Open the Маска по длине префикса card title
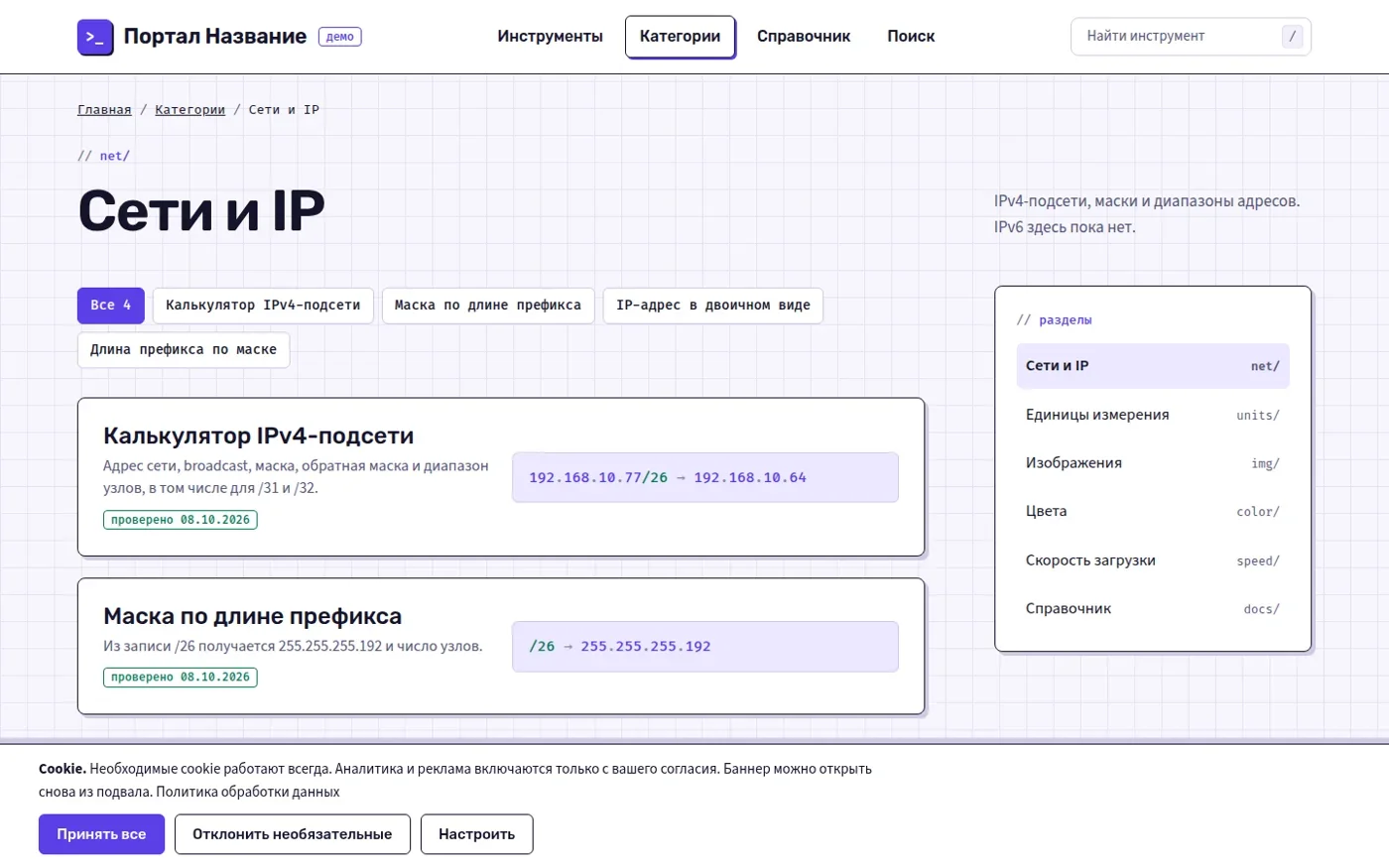Screen dimensions: 1389x868 coord(253,616)
